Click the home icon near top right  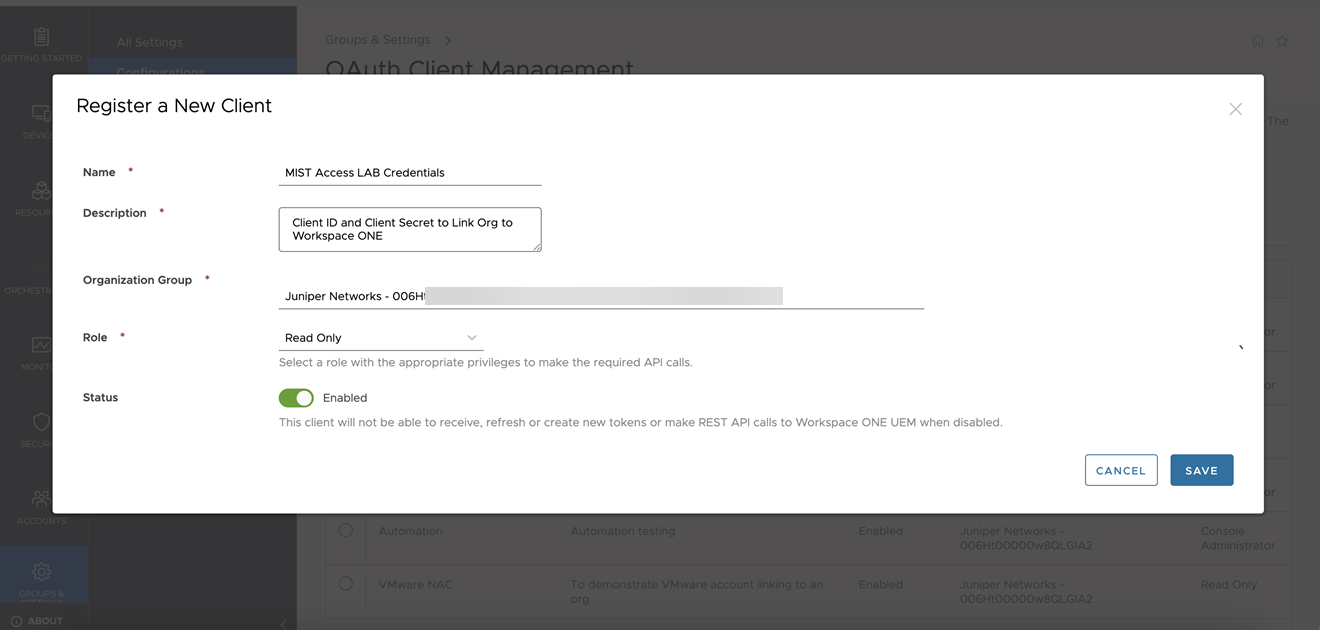(1257, 41)
